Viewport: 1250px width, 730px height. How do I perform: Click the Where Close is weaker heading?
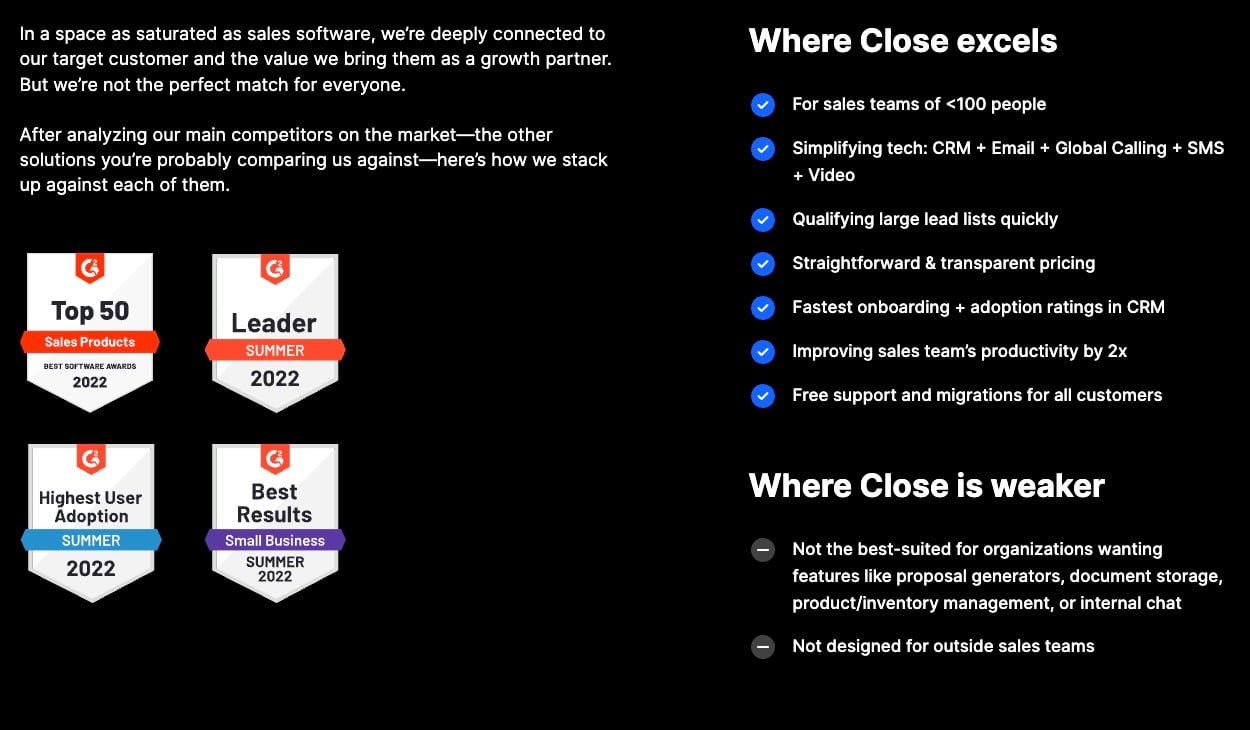926,486
